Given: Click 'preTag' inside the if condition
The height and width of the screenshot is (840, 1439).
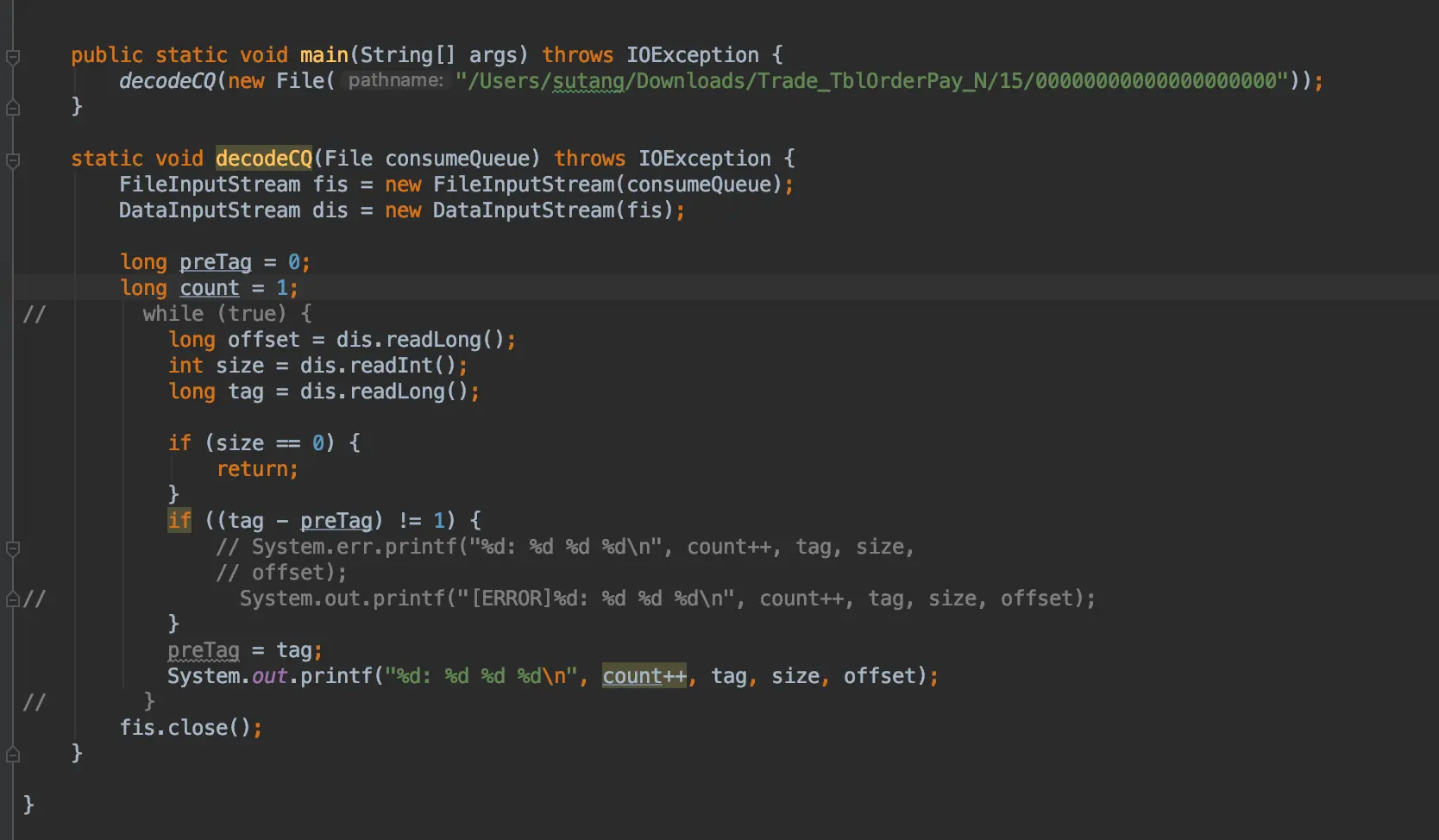Looking at the screenshot, I should (336, 521).
